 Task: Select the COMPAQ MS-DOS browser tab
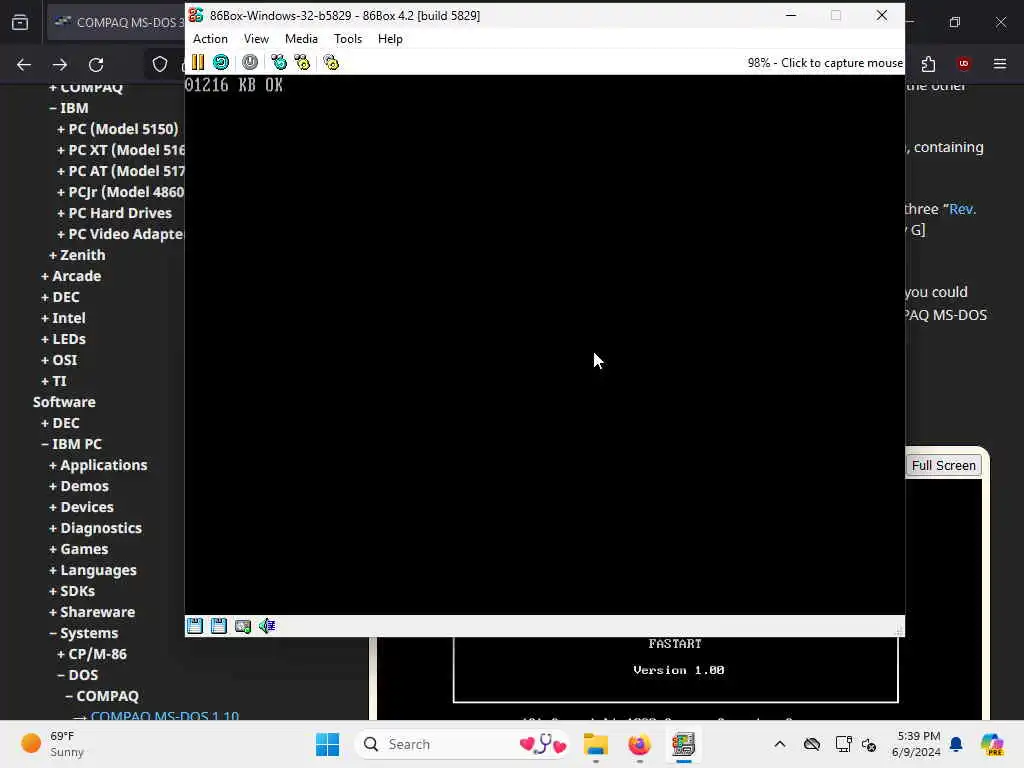118,22
